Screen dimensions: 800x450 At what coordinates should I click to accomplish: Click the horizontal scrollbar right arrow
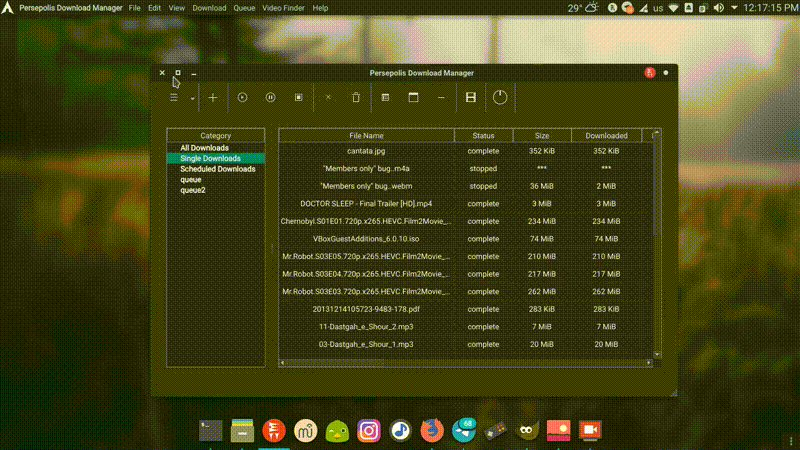[x=649, y=363]
